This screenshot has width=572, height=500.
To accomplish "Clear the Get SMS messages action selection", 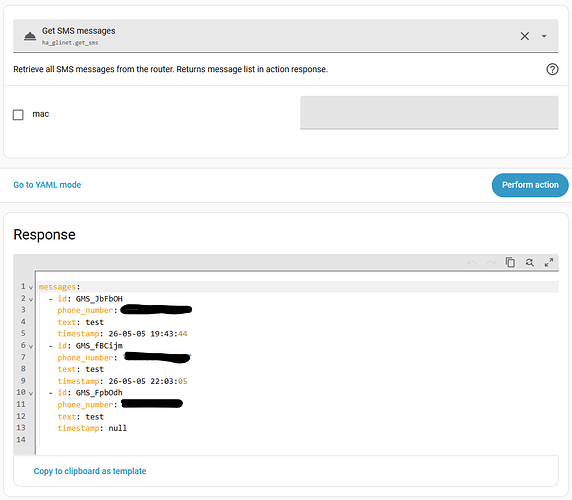I will point(525,36).
